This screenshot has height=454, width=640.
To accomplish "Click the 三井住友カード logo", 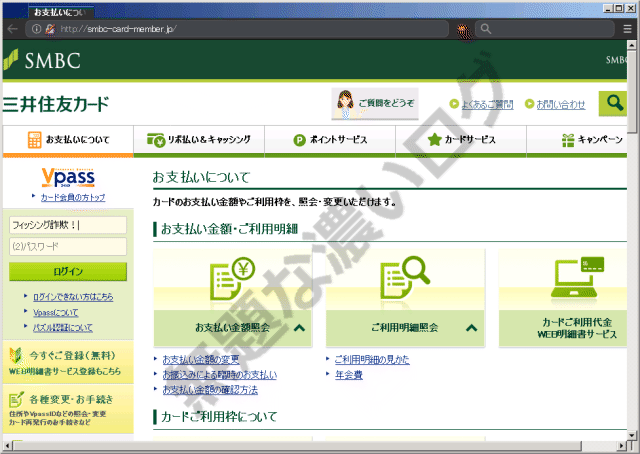I will [x=56, y=104].
